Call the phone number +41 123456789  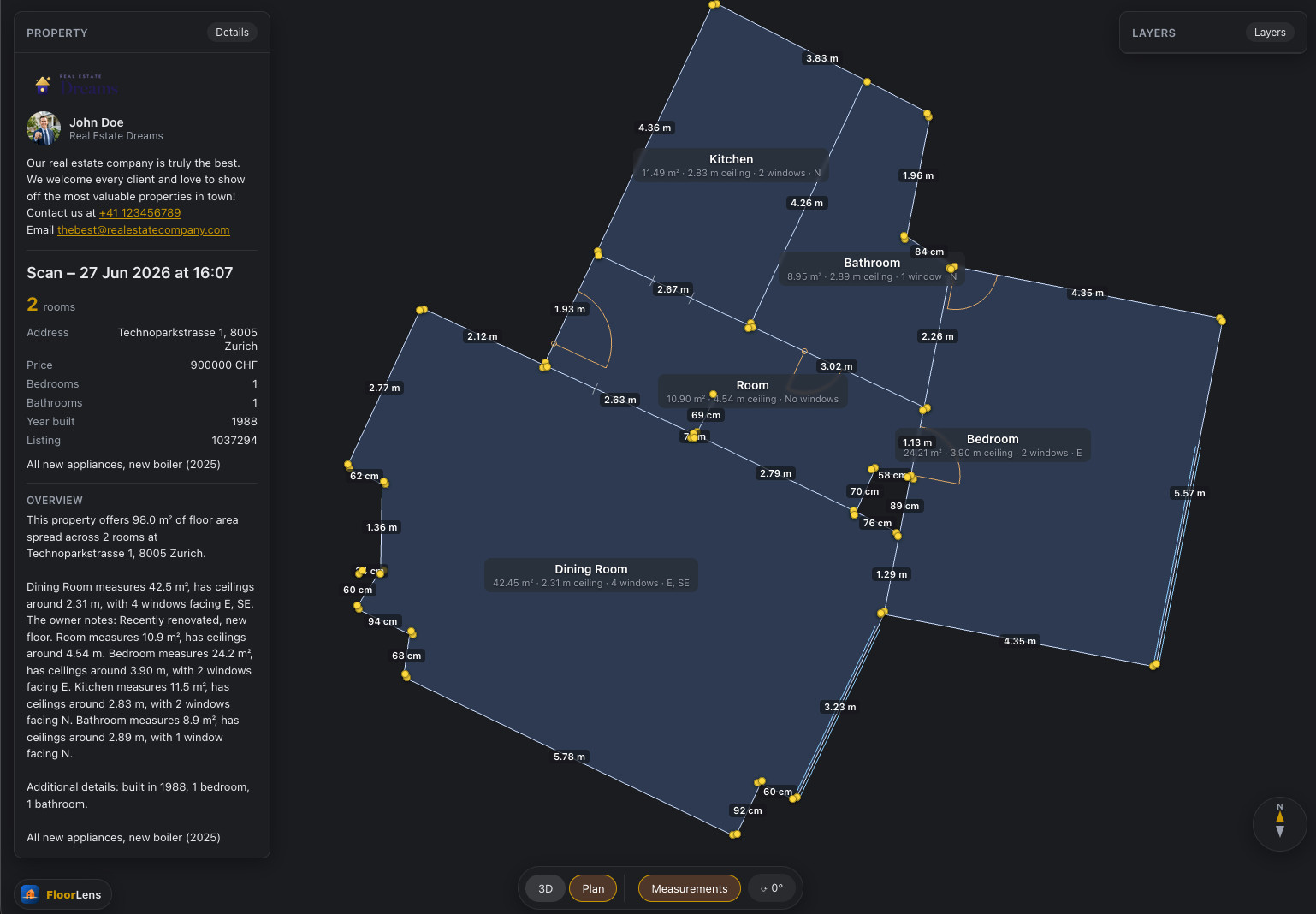[139, 213]
